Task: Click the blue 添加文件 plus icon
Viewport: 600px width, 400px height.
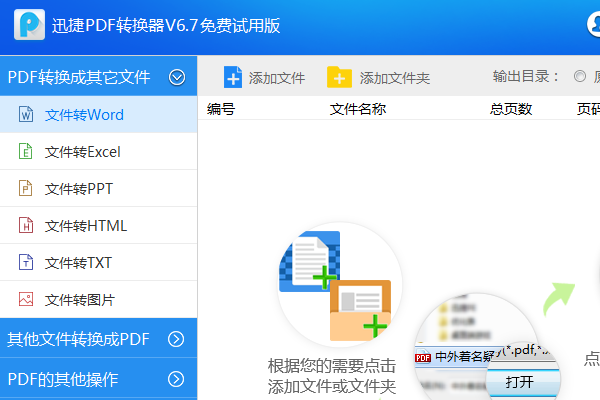Action: pyautogui.click(x=233, y=77)
